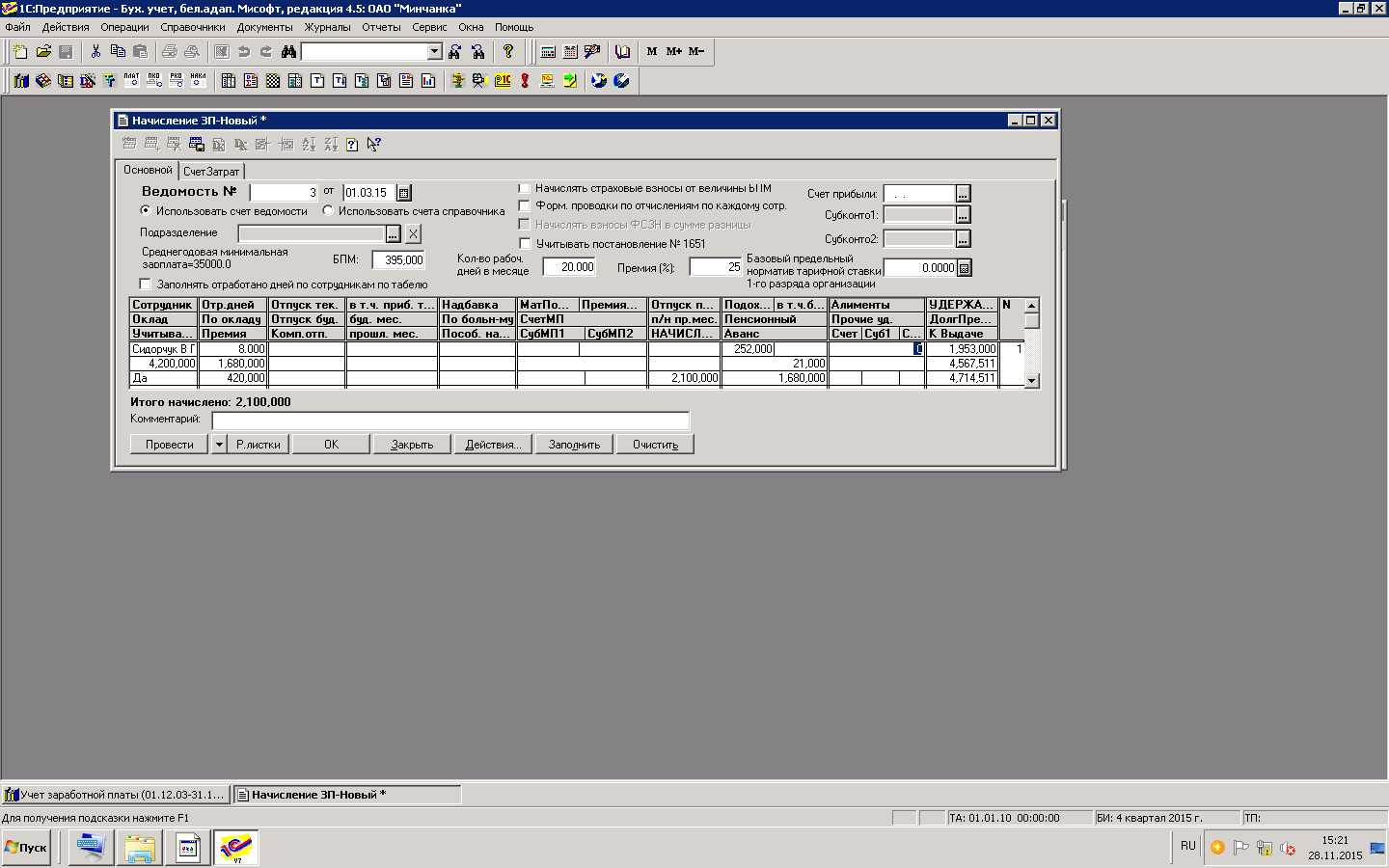
Task: Toggle 'Учитывать постановление № 1651' checkbox
Action: tap(525, 244)
